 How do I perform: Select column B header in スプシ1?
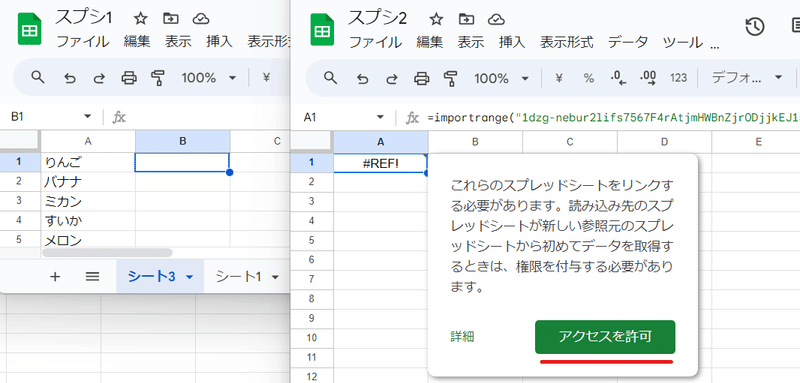(x=183, y=142)
